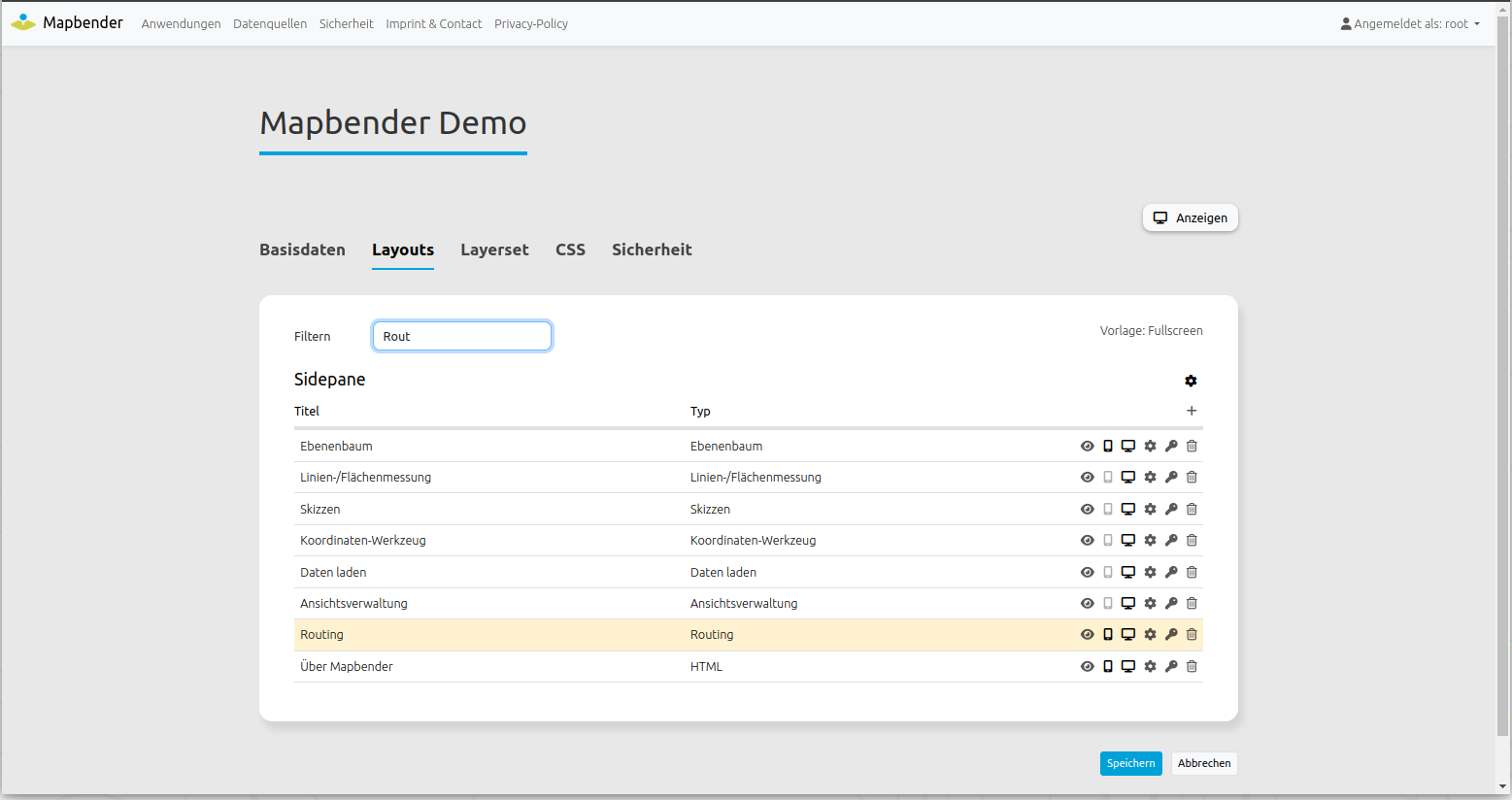1512x800 pixels.
Task: Edit Skizzen element via gear icon
Action: 1150,509
